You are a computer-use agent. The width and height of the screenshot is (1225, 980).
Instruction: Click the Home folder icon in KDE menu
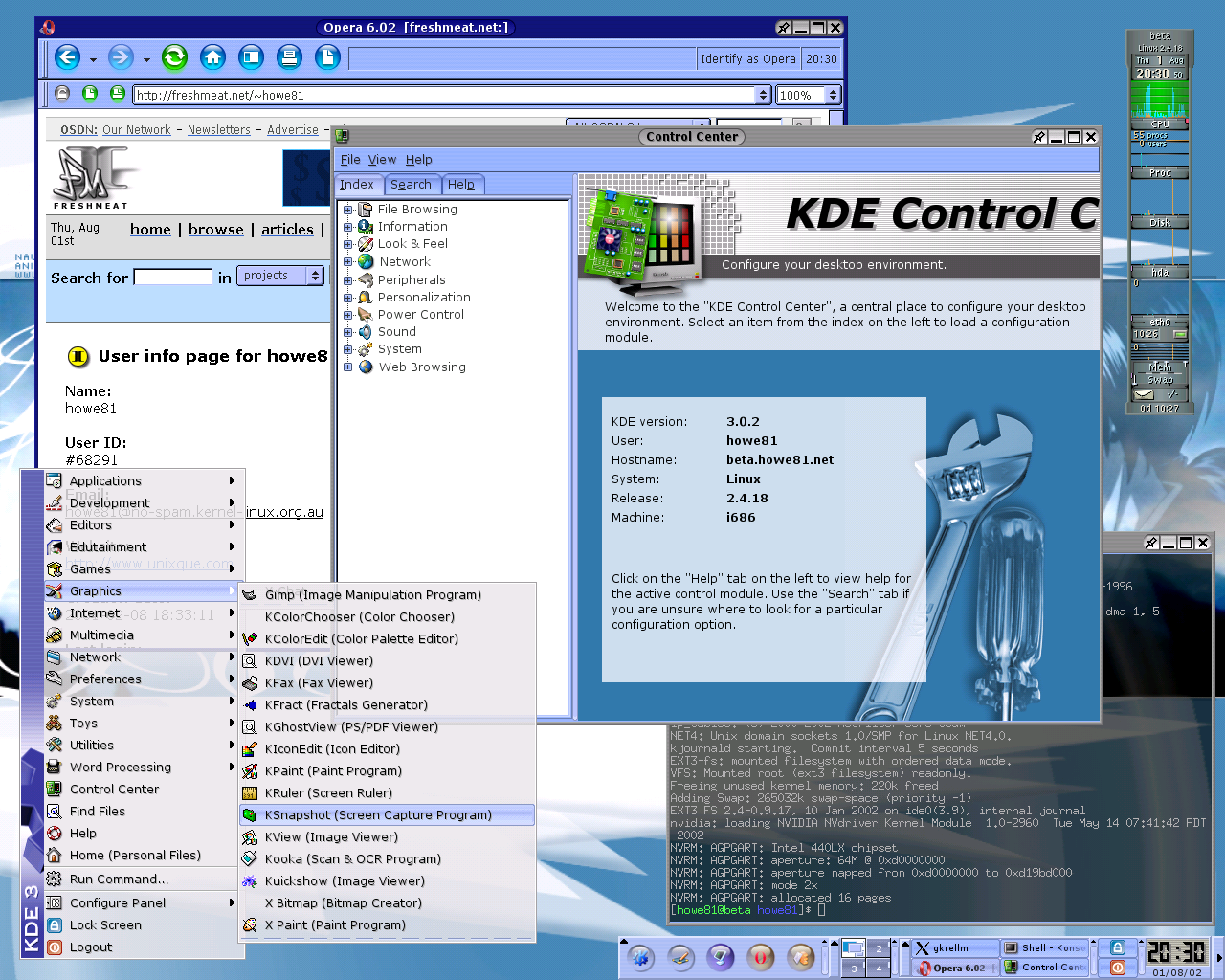(55, 855)
